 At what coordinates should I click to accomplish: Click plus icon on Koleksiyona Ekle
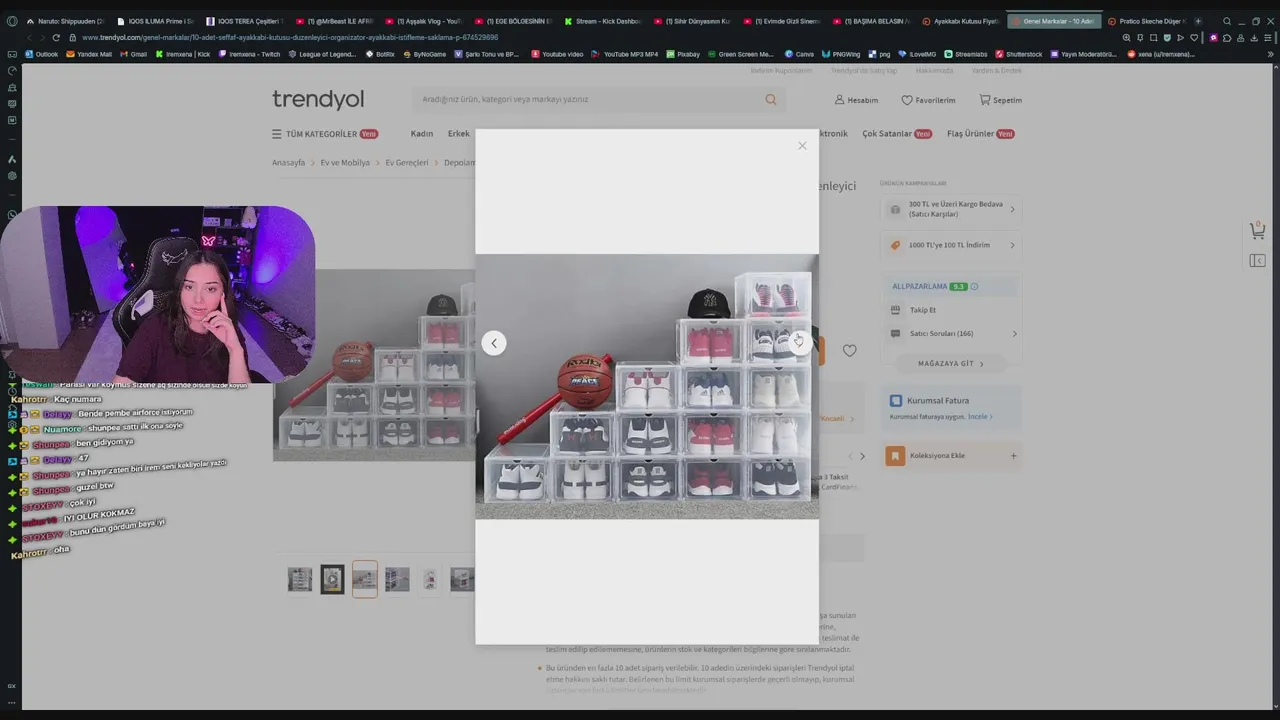click(x=1013, y=456)
